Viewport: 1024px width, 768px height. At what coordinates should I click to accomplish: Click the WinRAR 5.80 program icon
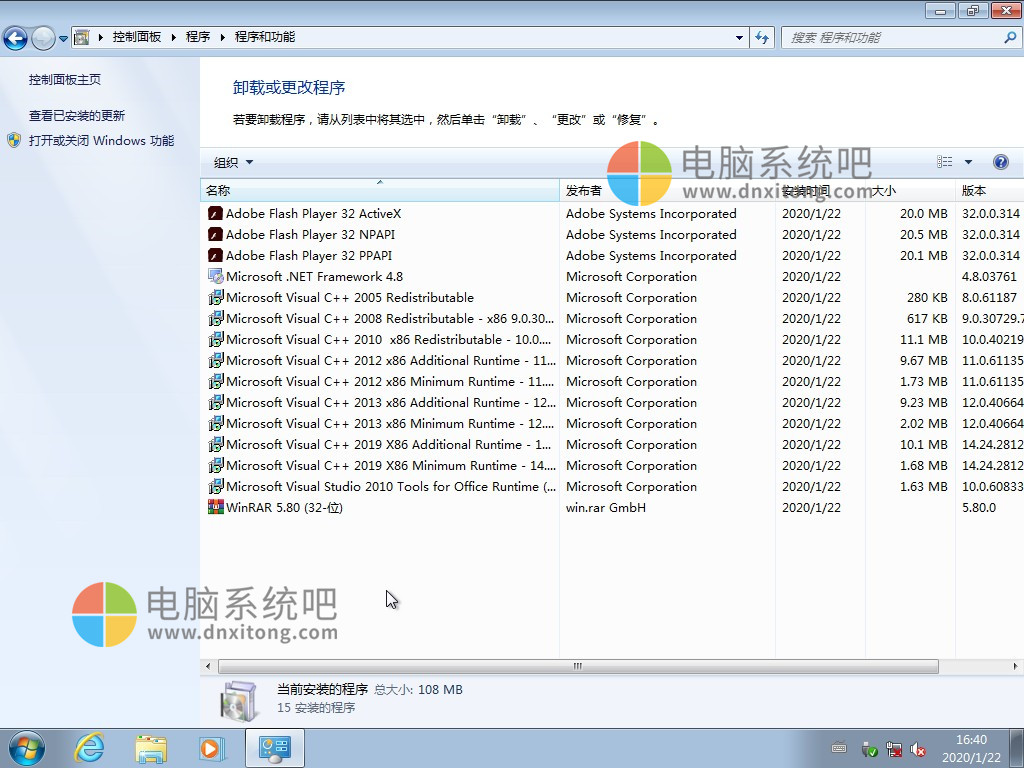215,507
